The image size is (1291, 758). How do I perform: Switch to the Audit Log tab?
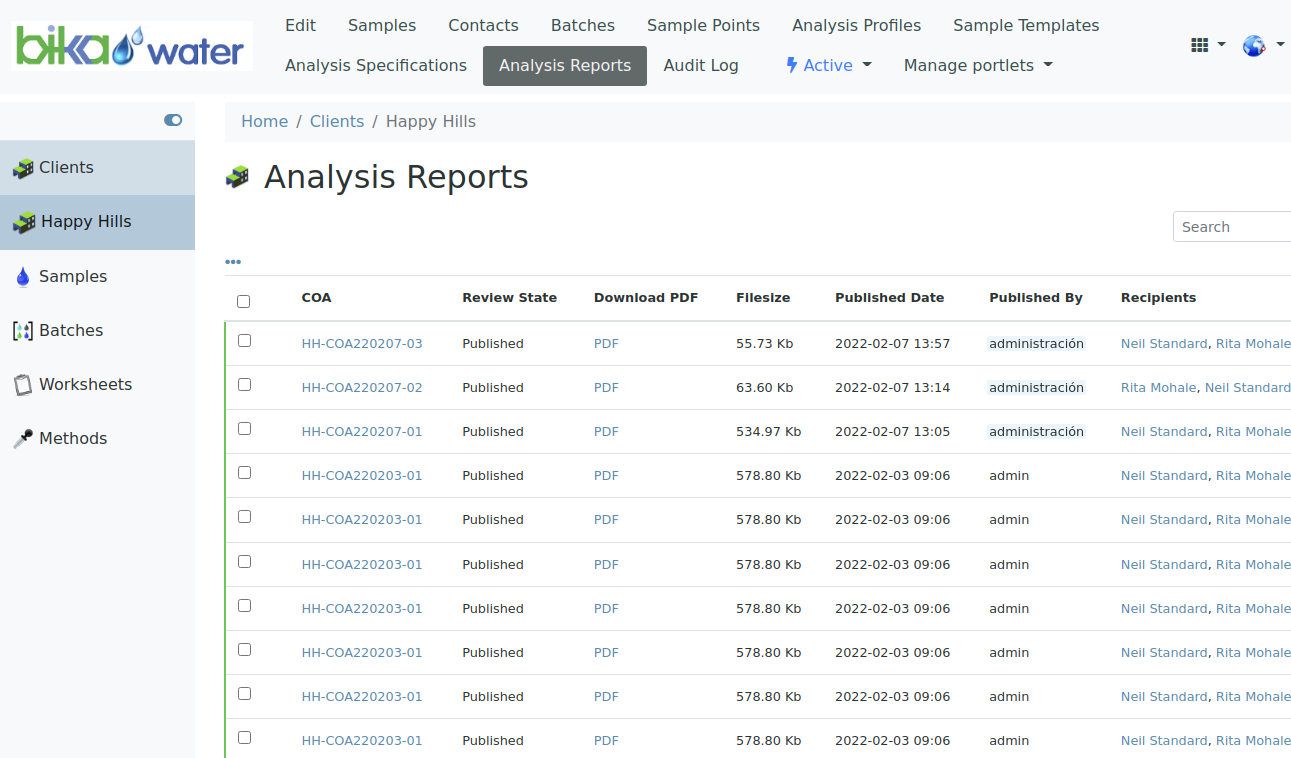tap(701, 65)
